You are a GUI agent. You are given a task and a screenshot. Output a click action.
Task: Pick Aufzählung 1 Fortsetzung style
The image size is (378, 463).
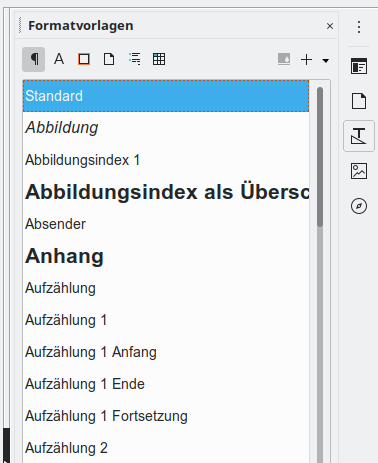coord(166,416)
